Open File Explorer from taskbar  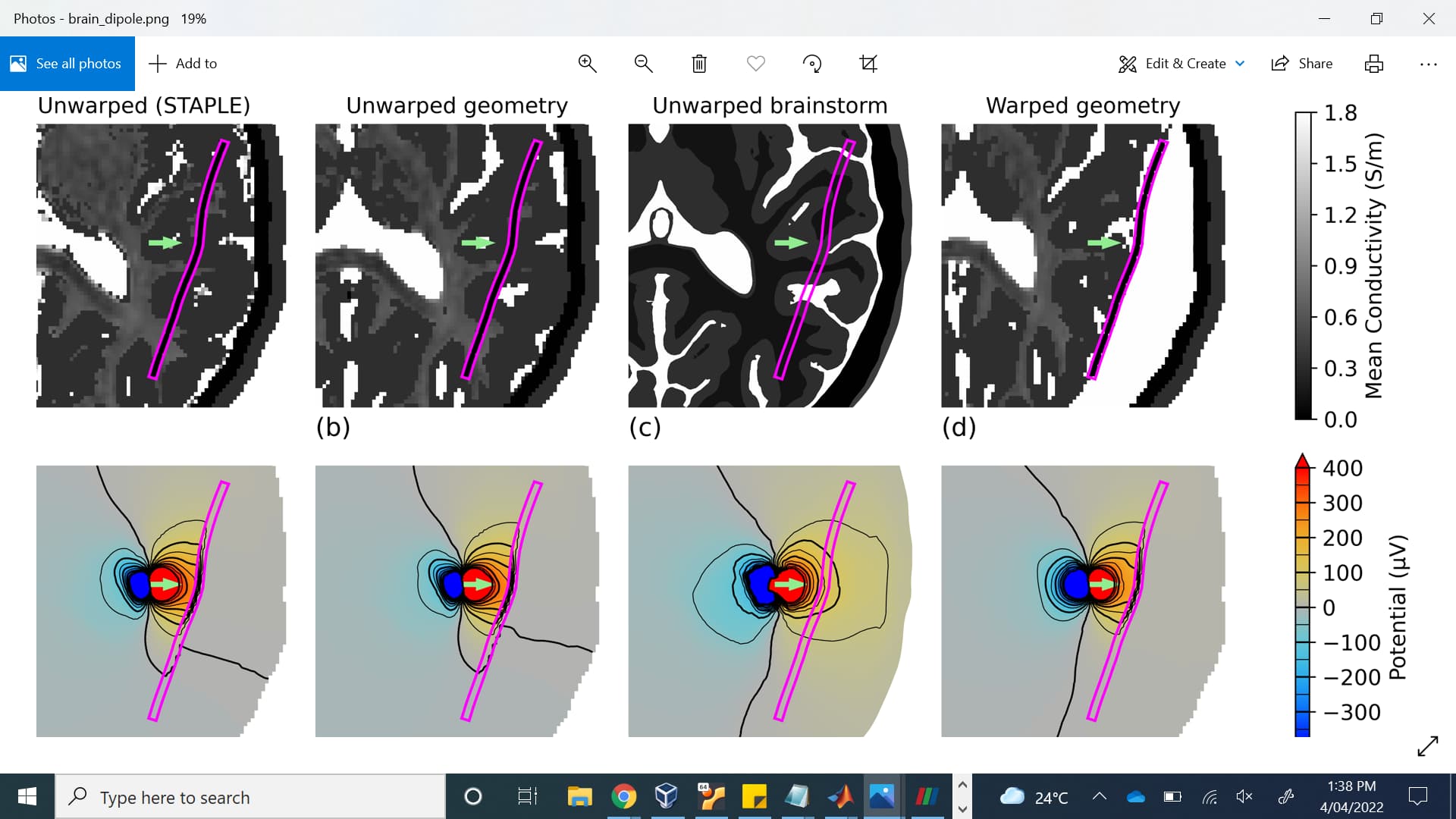point(580,797)
